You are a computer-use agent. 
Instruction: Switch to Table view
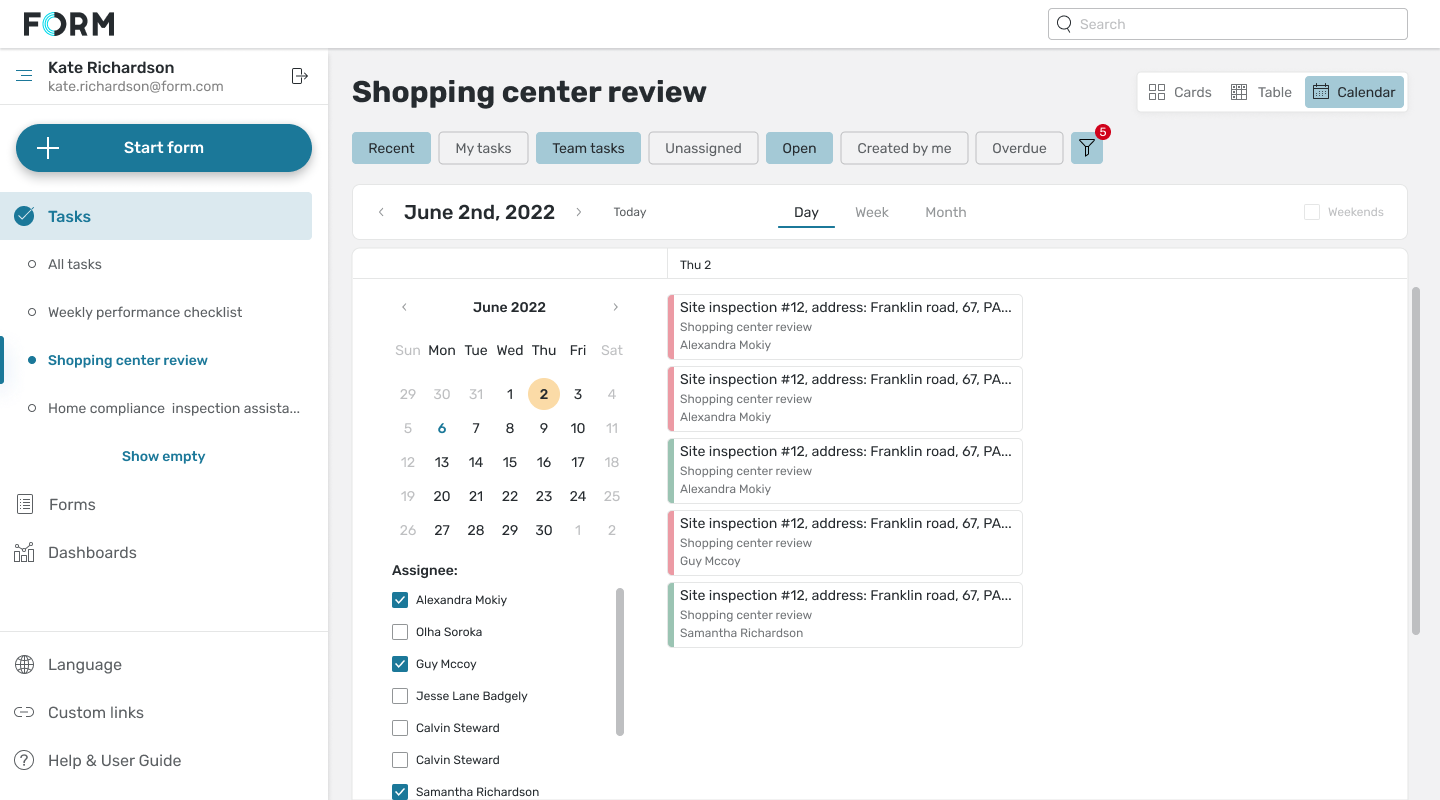1261,92
